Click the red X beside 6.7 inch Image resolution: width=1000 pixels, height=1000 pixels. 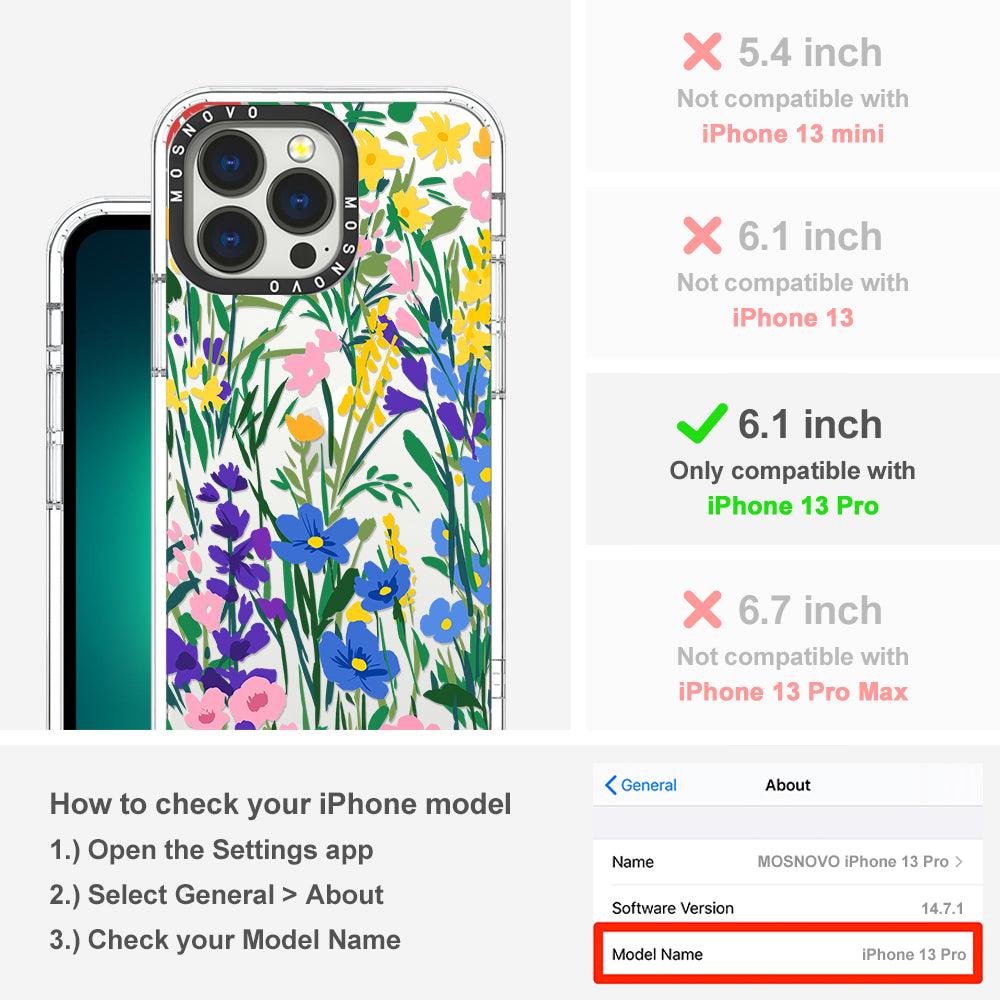point(702,609)
